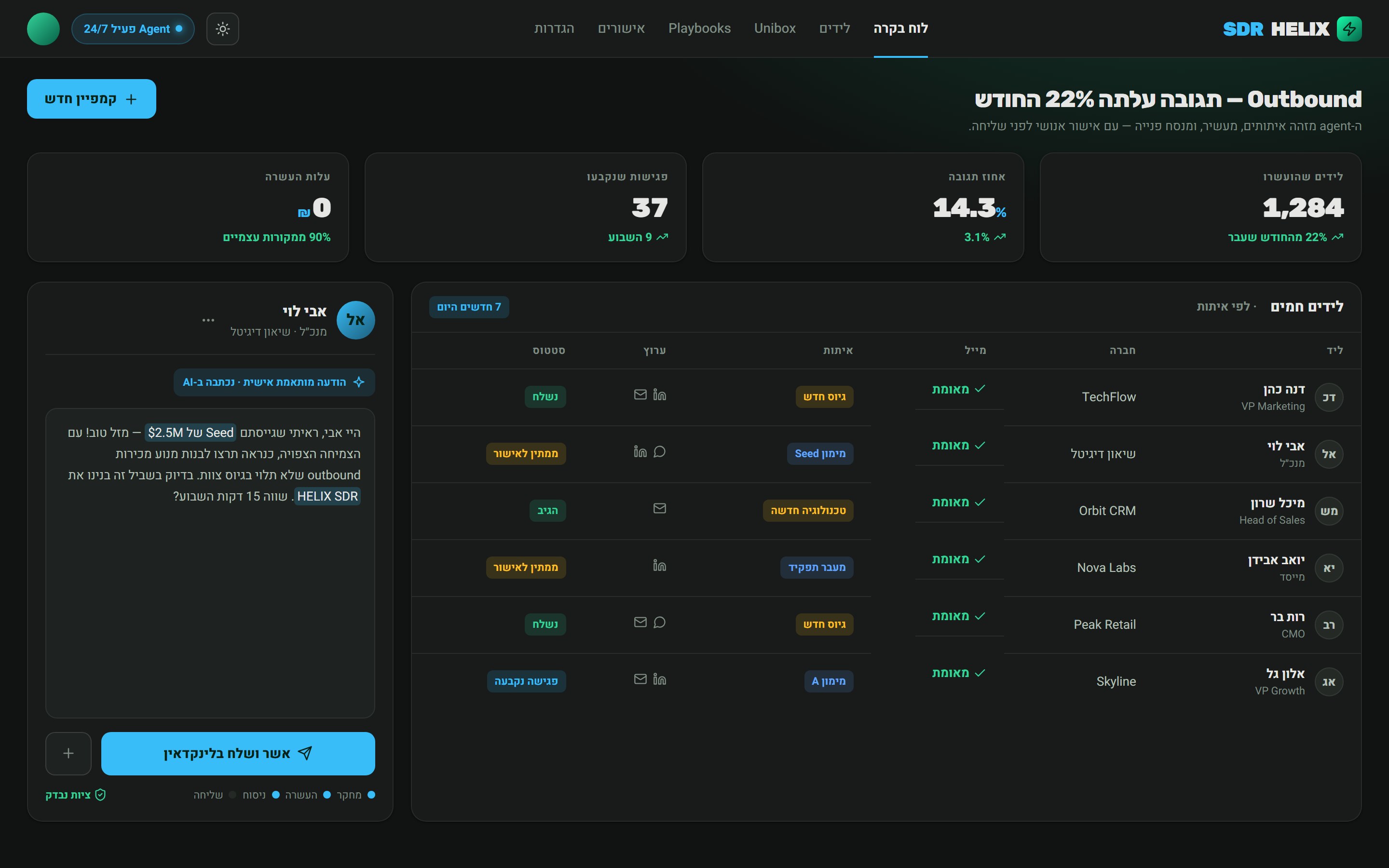Switch to the Unibox tab

click(774, 29)
